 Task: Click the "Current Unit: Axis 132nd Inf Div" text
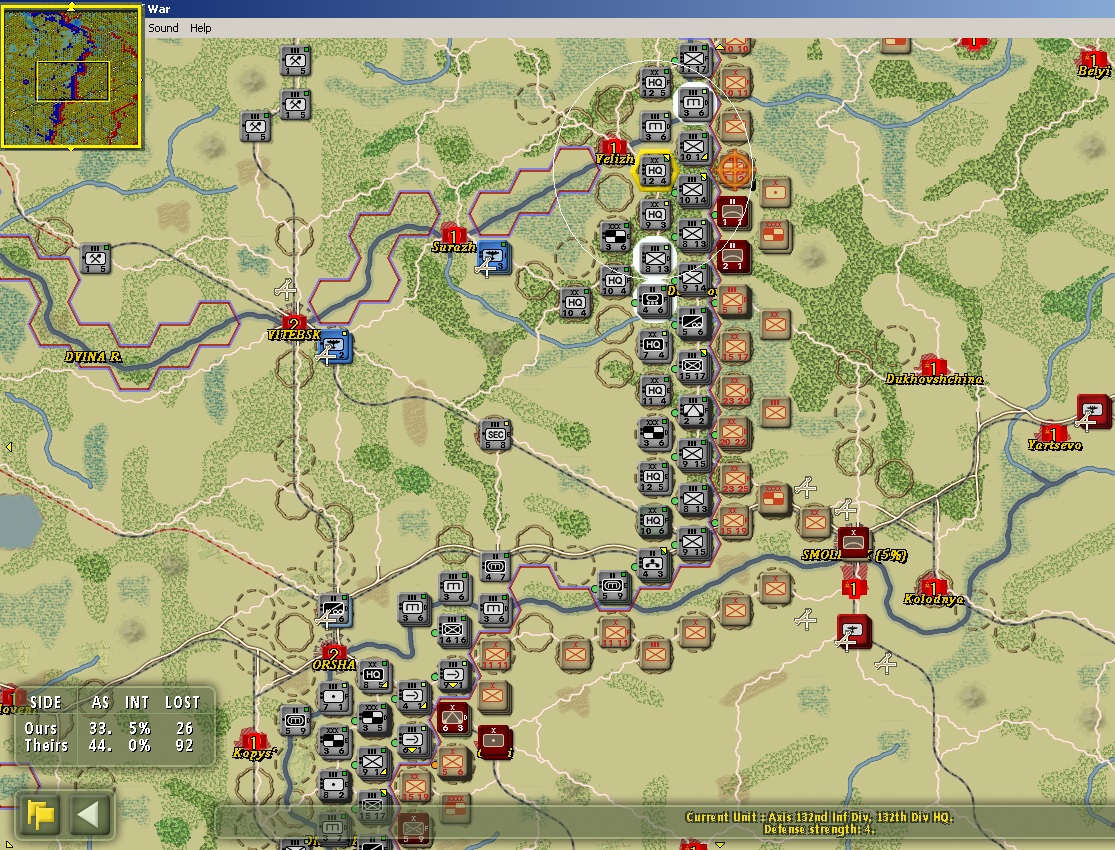819,817
